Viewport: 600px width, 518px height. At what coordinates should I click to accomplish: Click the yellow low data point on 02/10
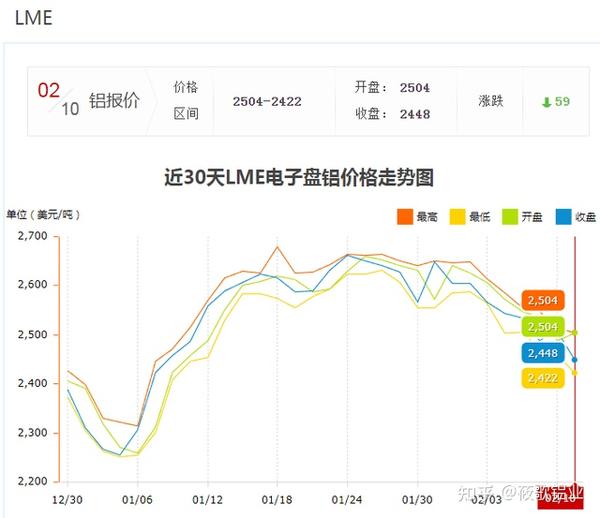(574, 373)
